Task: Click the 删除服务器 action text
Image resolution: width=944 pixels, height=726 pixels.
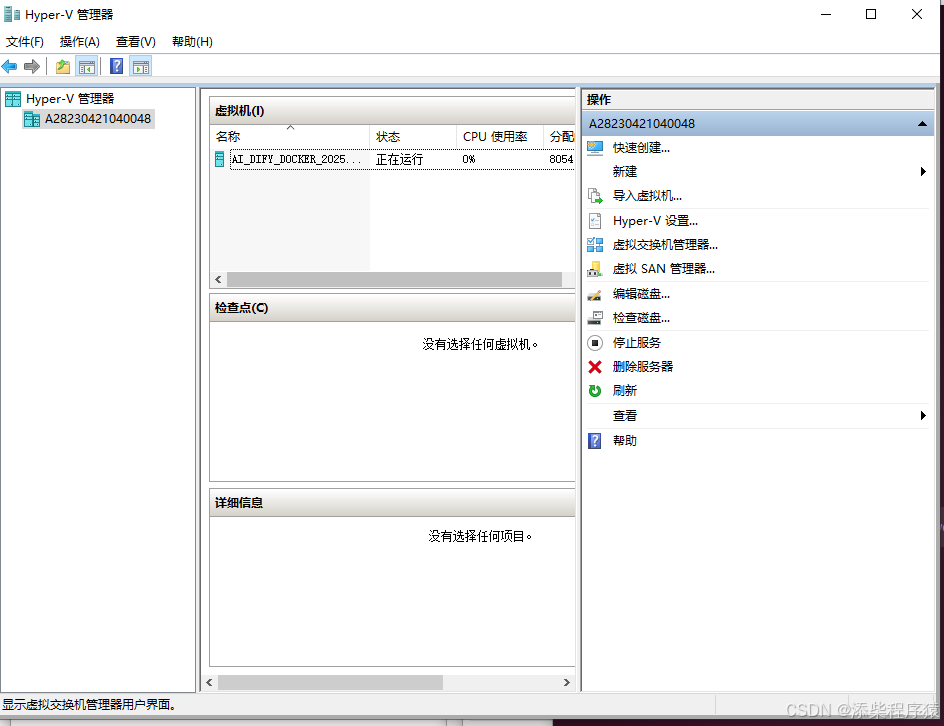Action: [x=642, y=367]
